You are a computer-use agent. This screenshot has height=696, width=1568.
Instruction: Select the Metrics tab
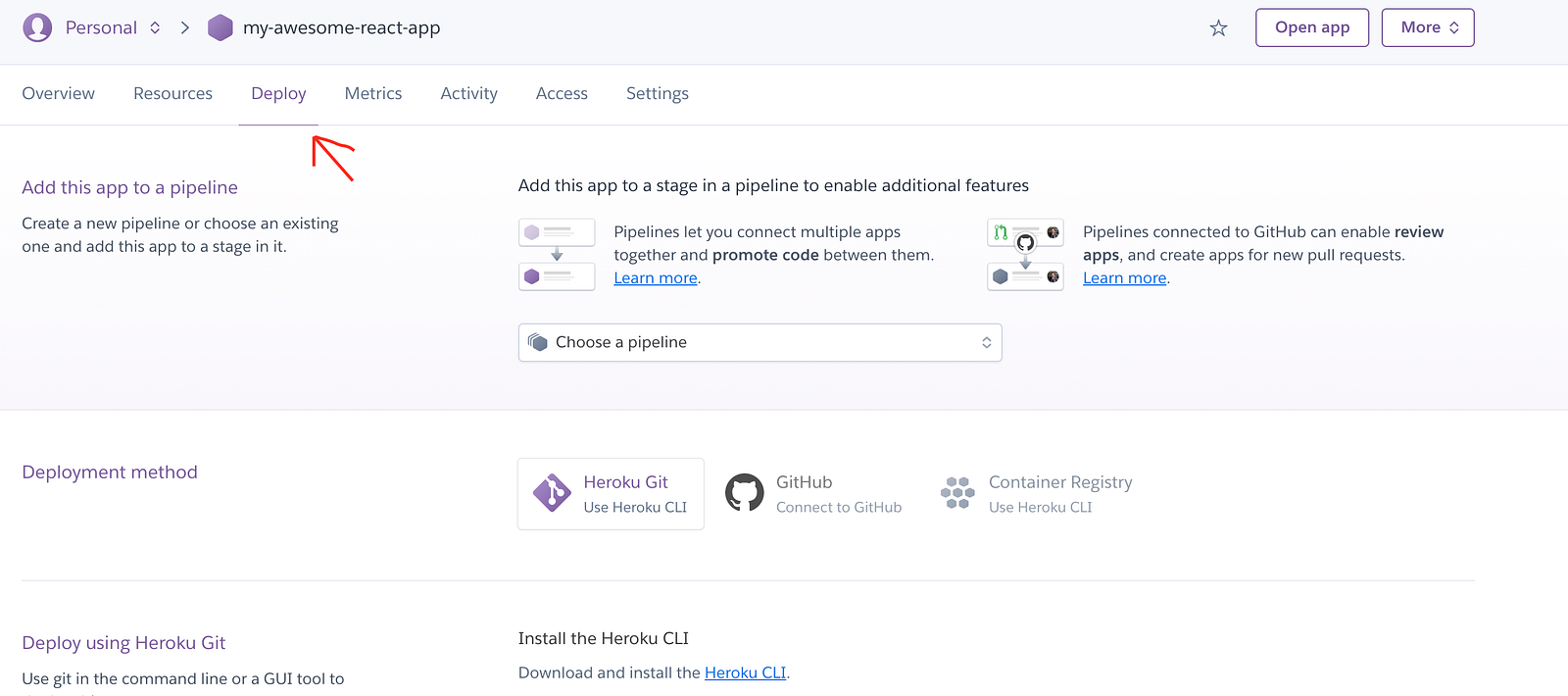[x=373, y=93]
